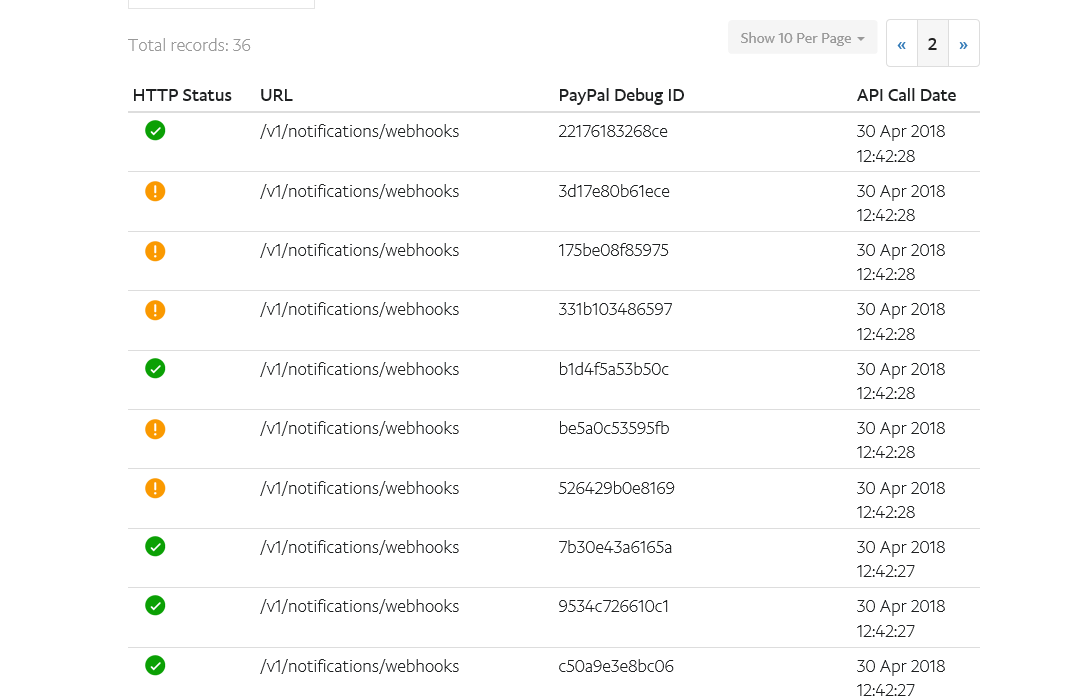Click the URL column header

click(x=276, y=96)
